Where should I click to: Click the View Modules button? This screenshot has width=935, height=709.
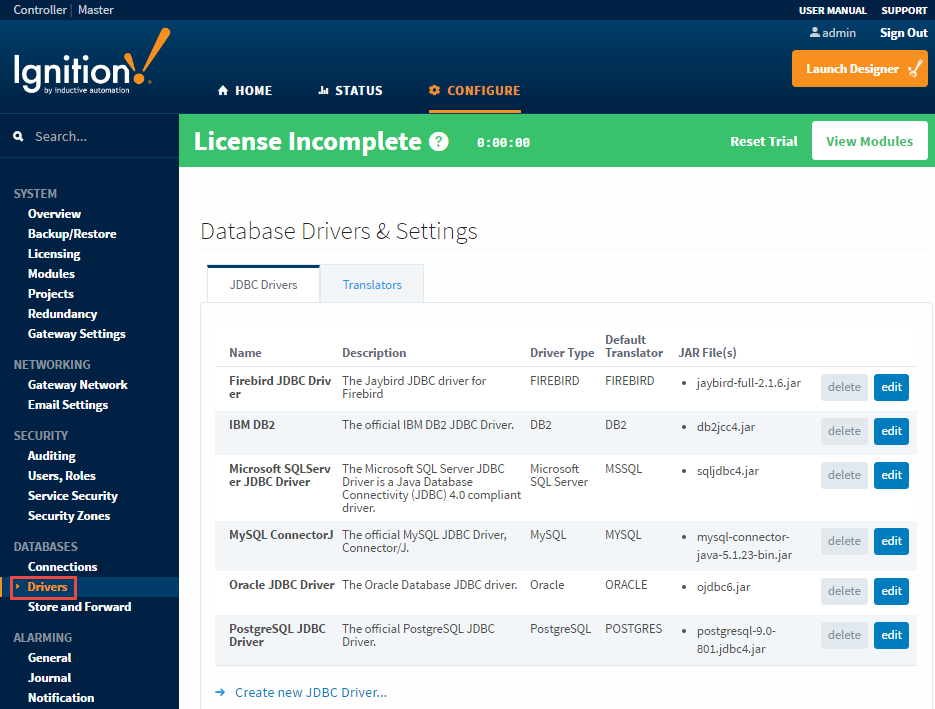pos(869,141)
